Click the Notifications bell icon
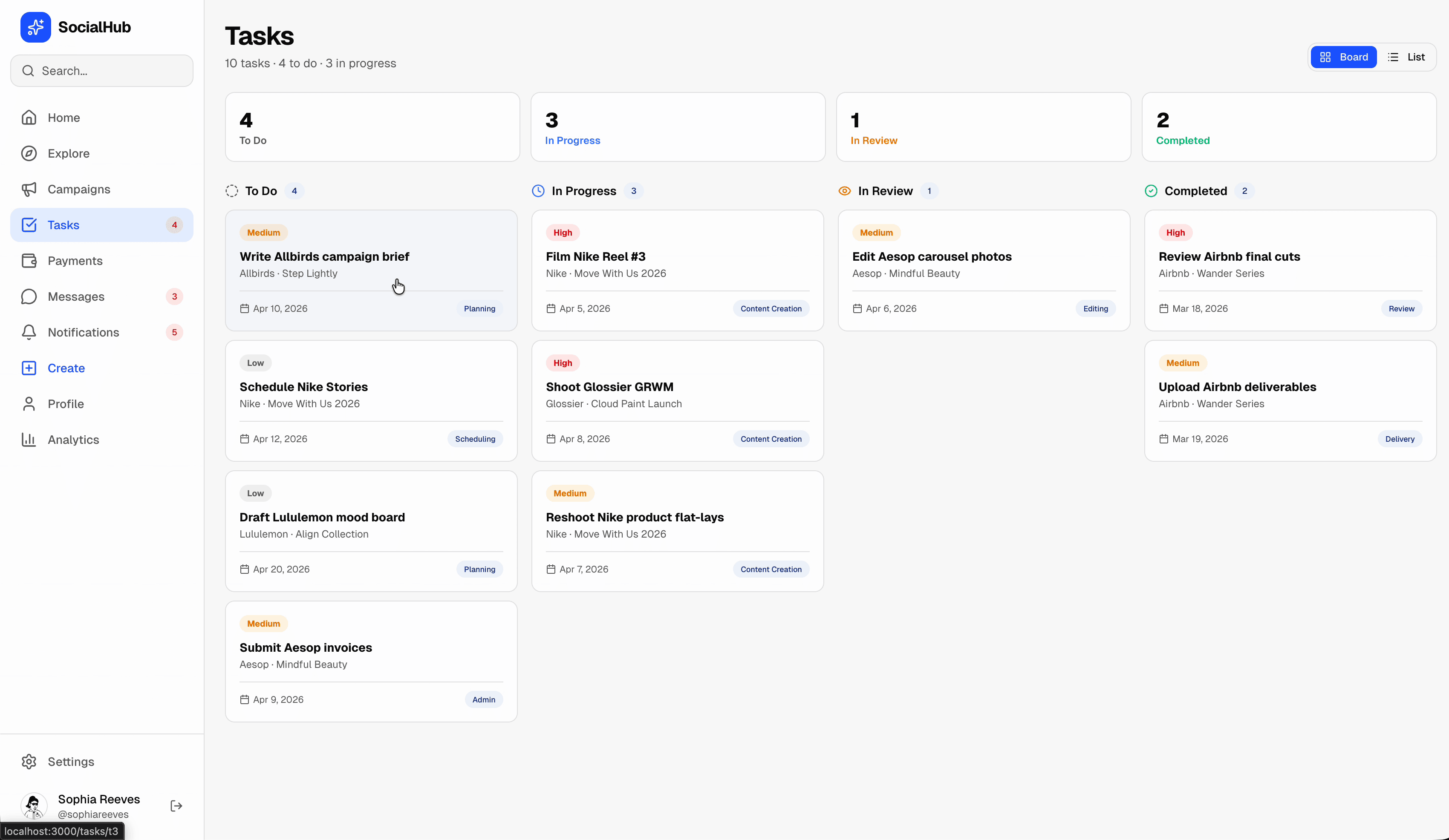 click(29, 332)
